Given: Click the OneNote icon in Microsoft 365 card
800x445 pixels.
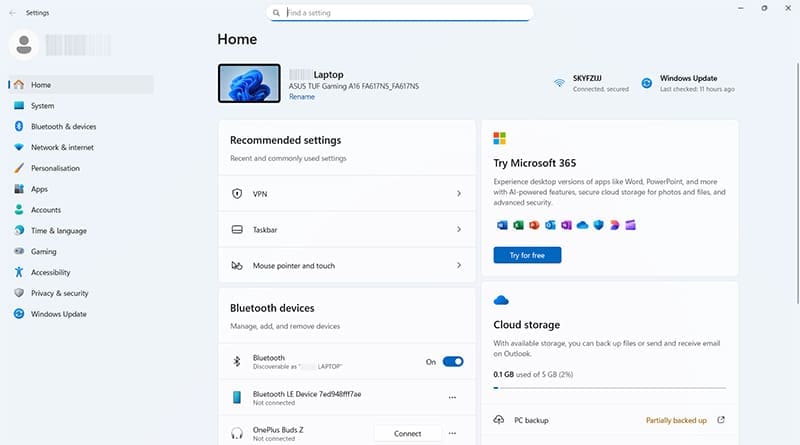Looking at the screenshot, I should point(566,225).
